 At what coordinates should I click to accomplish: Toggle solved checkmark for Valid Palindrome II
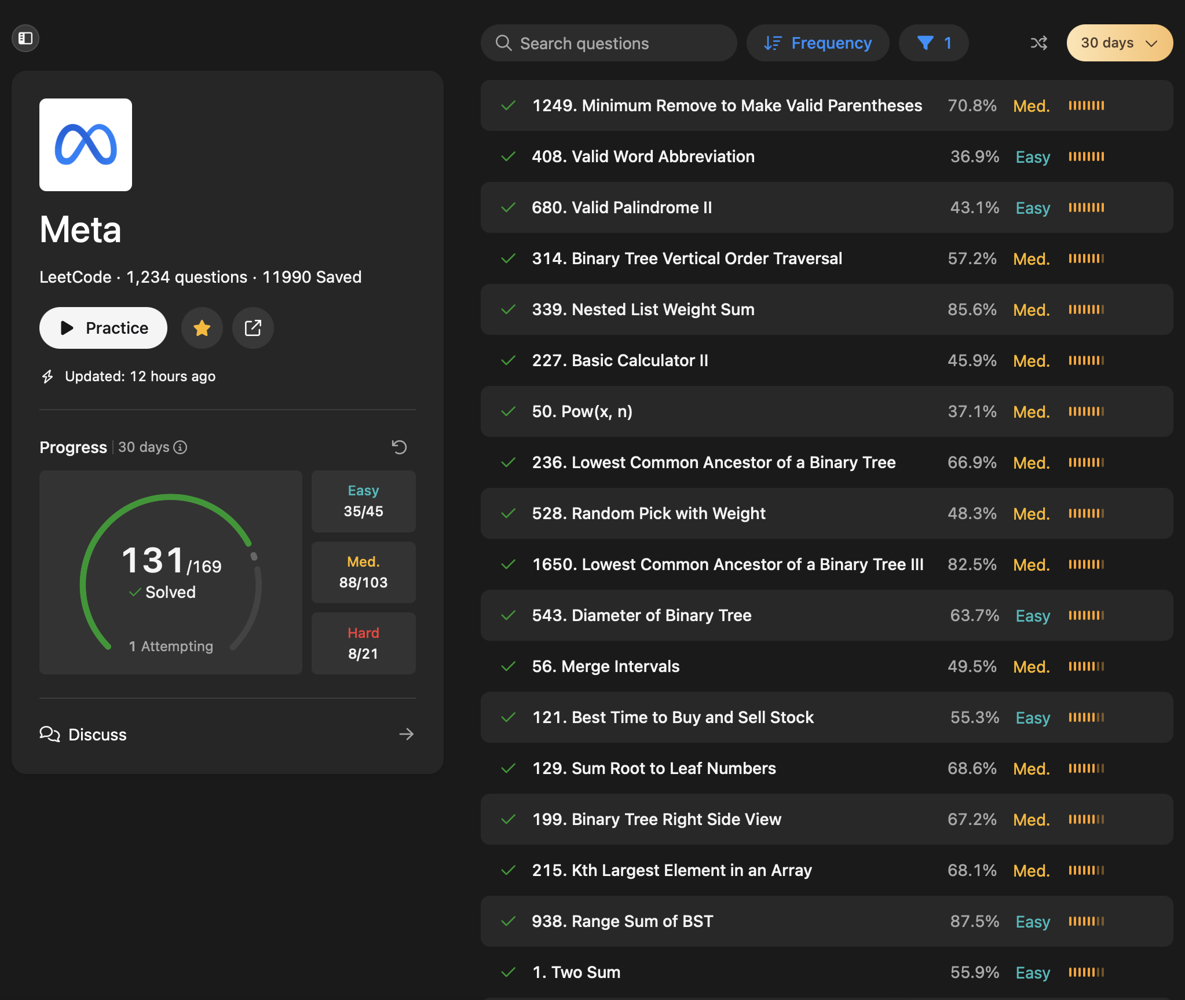point(509,208)
